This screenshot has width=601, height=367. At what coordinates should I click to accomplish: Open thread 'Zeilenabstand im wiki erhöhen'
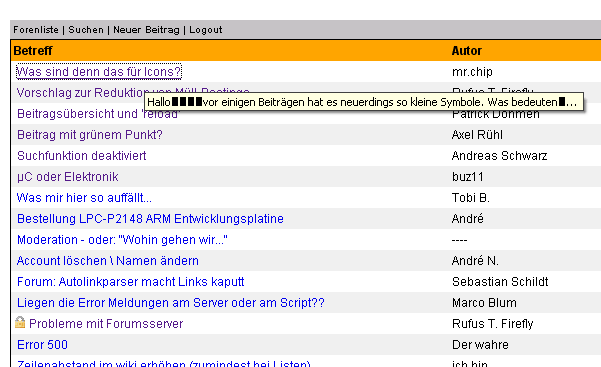tap(164, 363)
